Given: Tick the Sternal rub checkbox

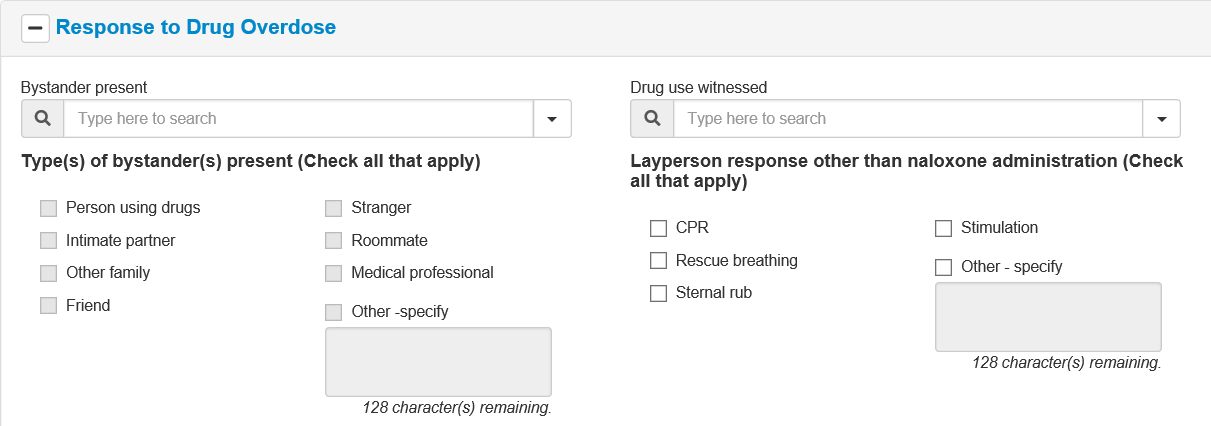Looking at the screenshot, I should click(658, 294).
